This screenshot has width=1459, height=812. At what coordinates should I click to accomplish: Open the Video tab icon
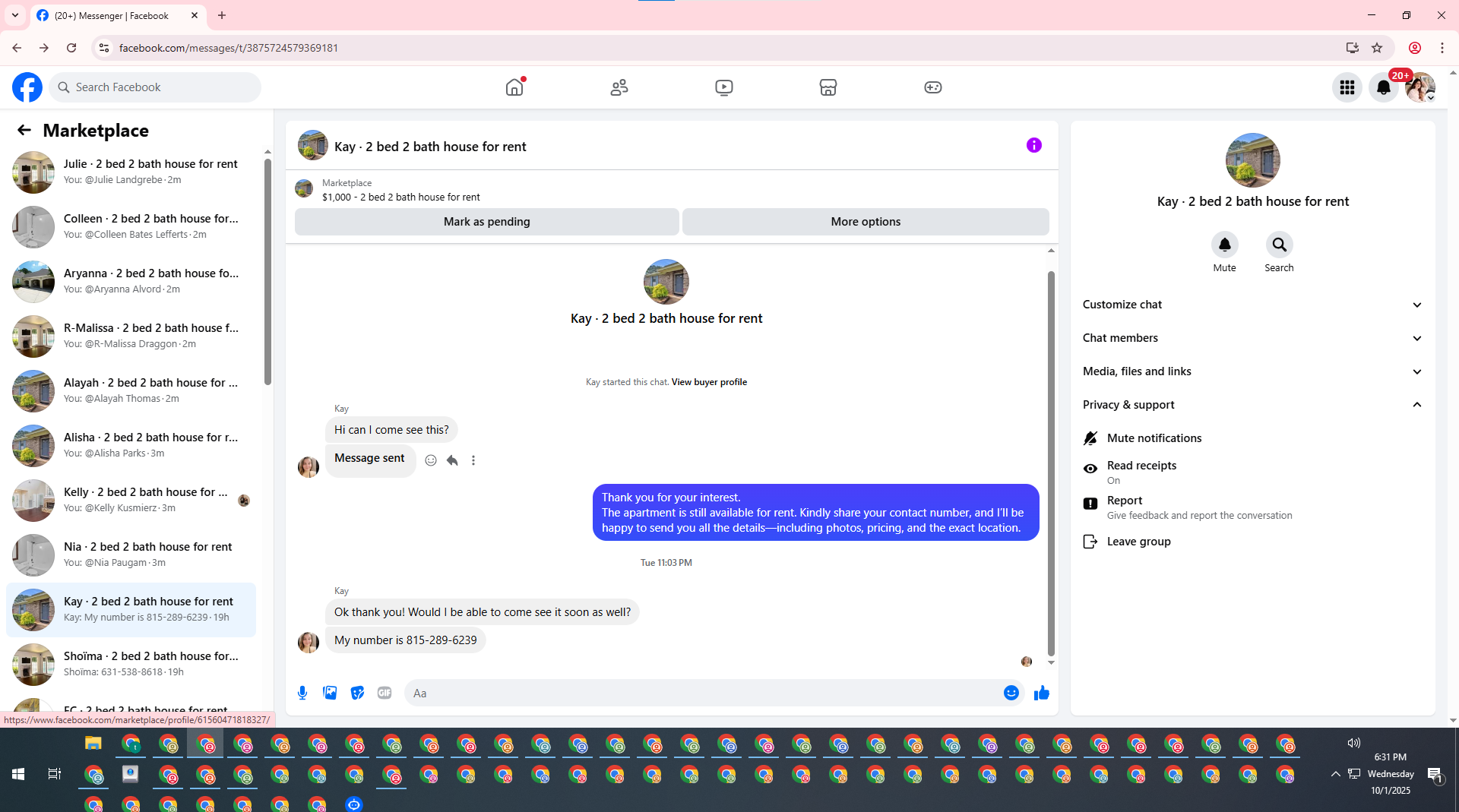(724, 87)
